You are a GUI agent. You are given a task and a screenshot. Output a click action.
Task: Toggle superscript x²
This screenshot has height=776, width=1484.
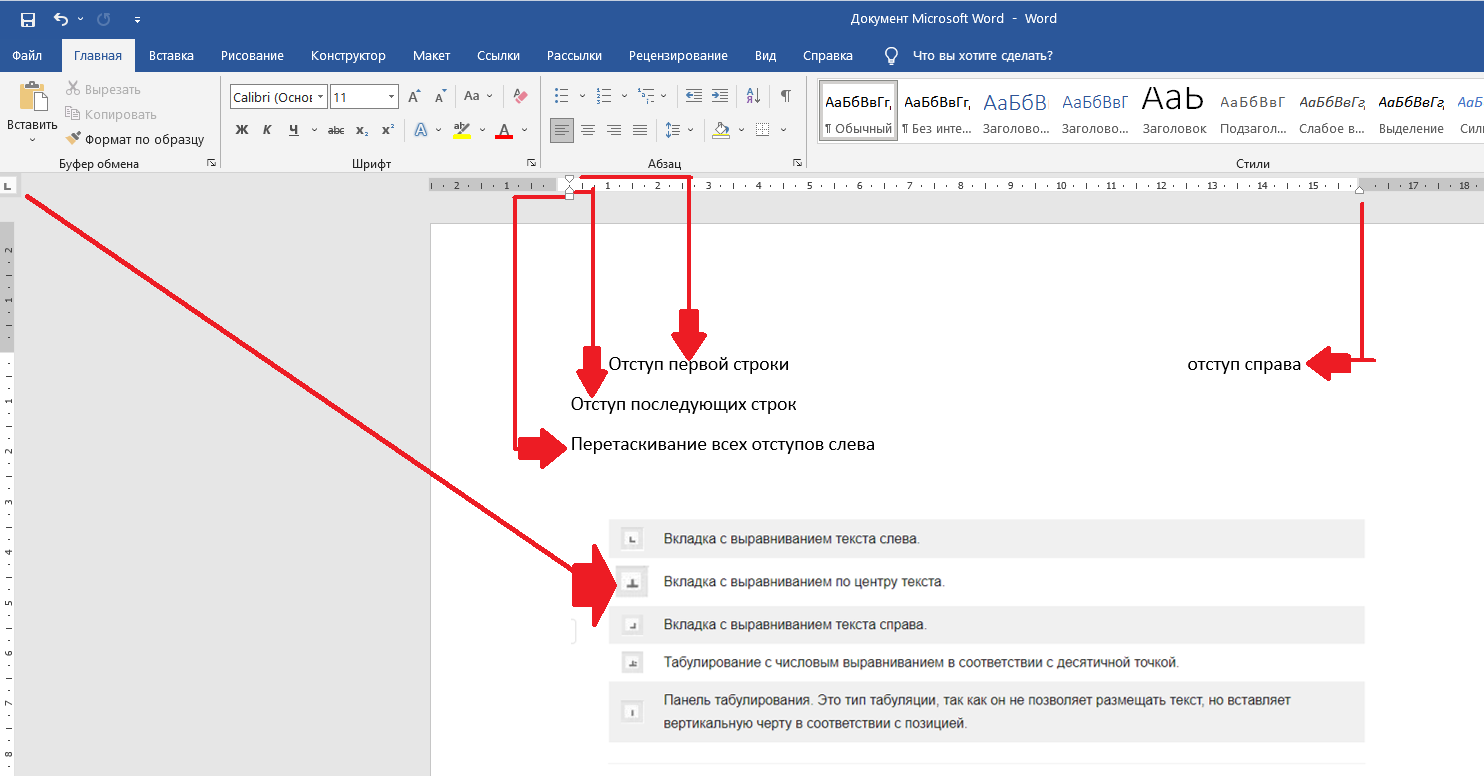(388, 130)
